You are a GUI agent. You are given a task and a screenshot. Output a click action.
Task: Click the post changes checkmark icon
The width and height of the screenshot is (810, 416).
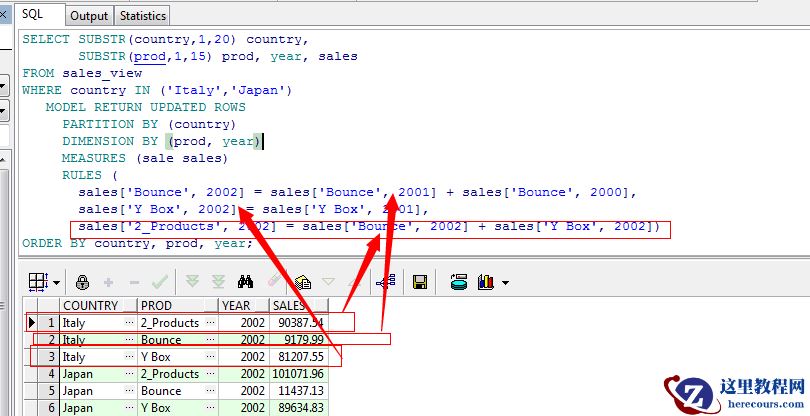point(159,282)
